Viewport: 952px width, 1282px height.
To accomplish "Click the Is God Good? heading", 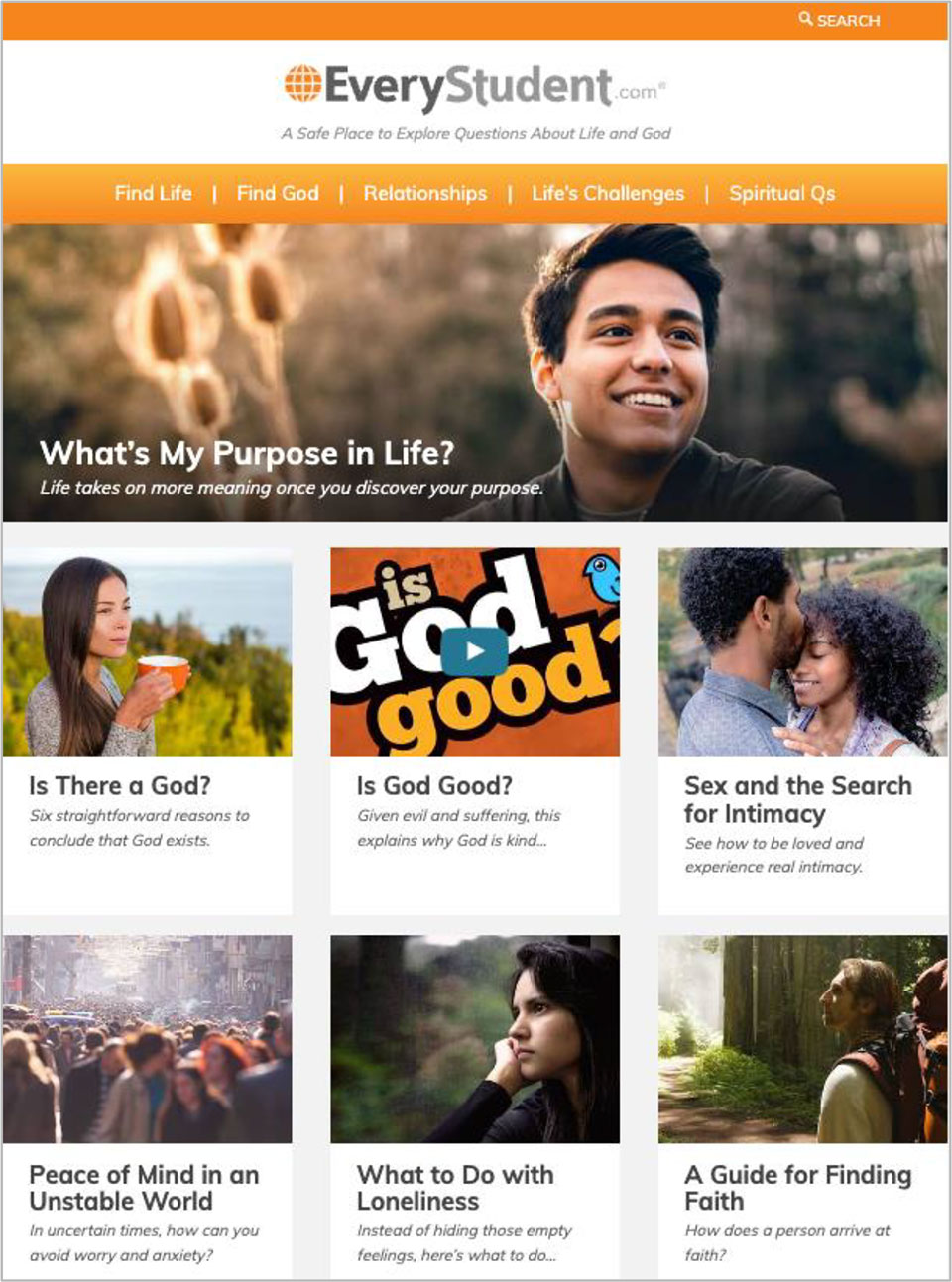I will tap(434, 785).
